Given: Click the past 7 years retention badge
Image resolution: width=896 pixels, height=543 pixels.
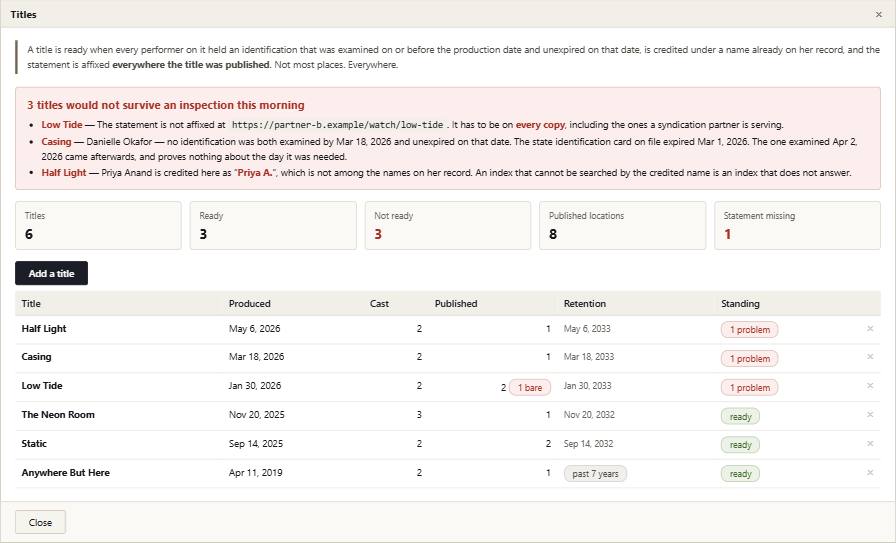Looking at the screenshot, I should pos(595,474).
